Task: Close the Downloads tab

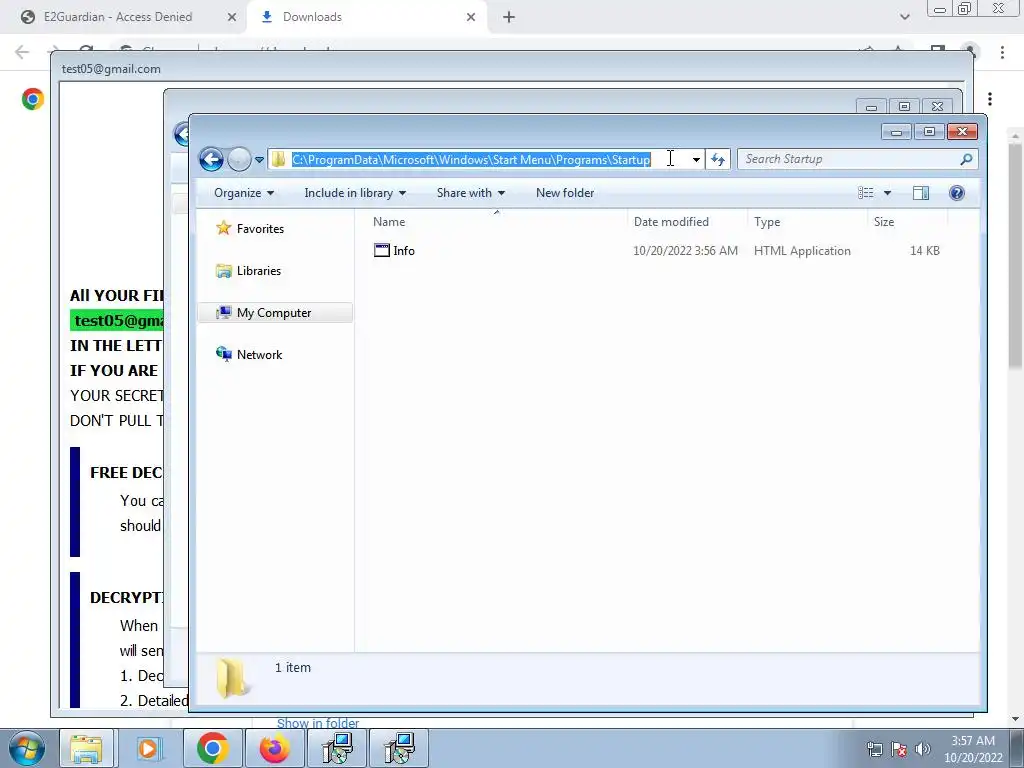Action: point(471,18)
